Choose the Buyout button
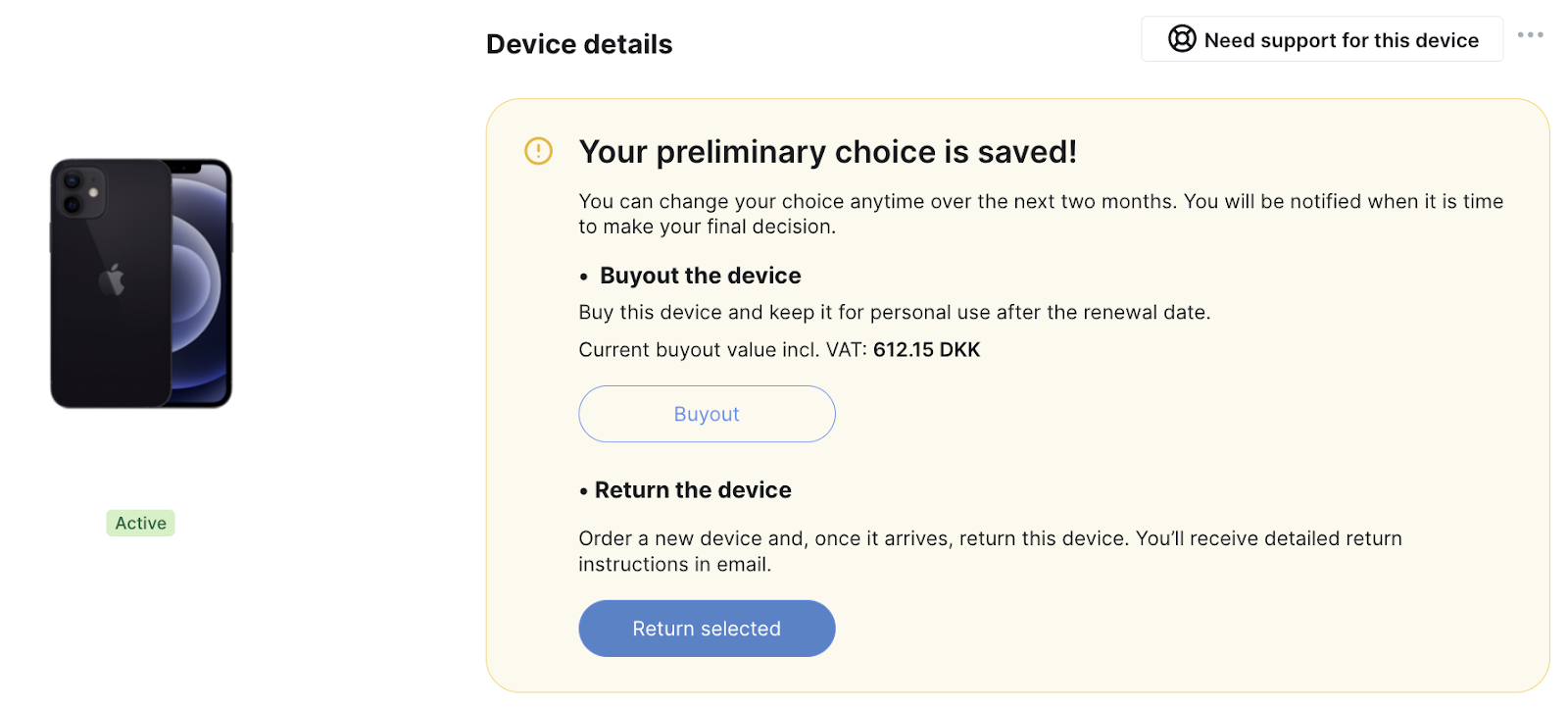The width and height of the screenshot is (1568, 708). point(707,414)
